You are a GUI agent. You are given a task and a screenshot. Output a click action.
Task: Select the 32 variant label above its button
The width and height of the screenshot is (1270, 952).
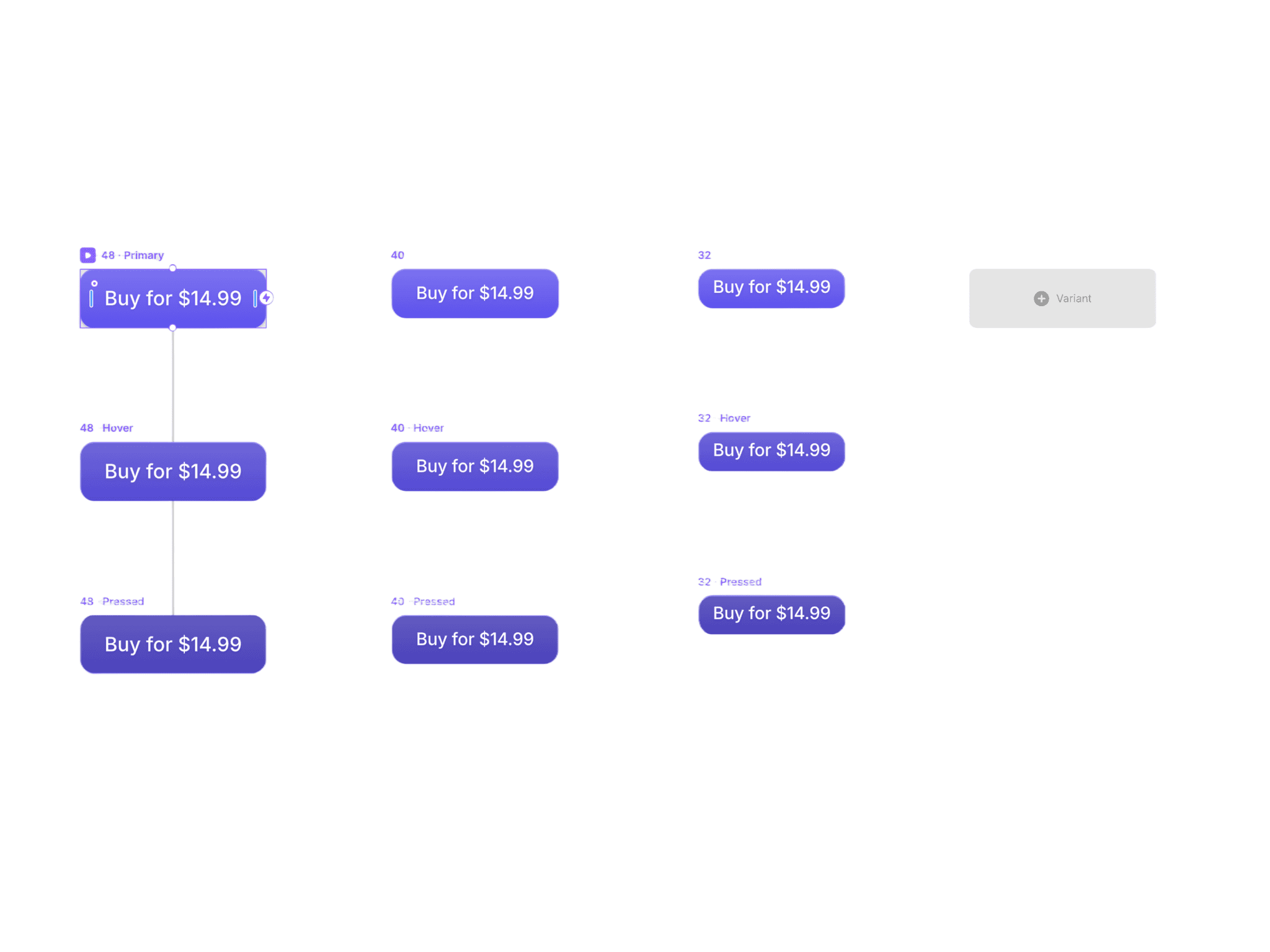tap(704, 255)
